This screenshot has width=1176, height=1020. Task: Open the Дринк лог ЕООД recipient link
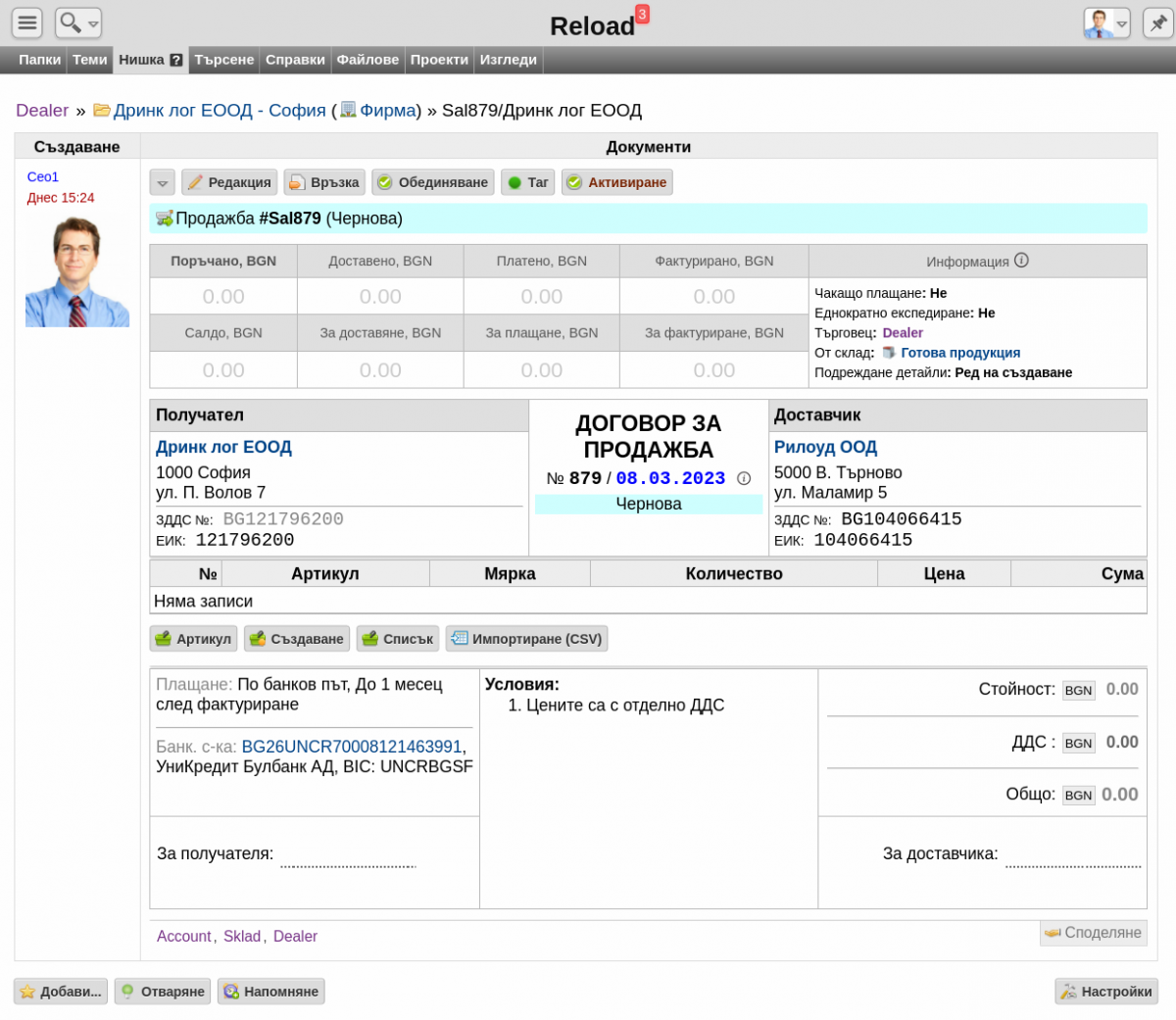(223, 447)
